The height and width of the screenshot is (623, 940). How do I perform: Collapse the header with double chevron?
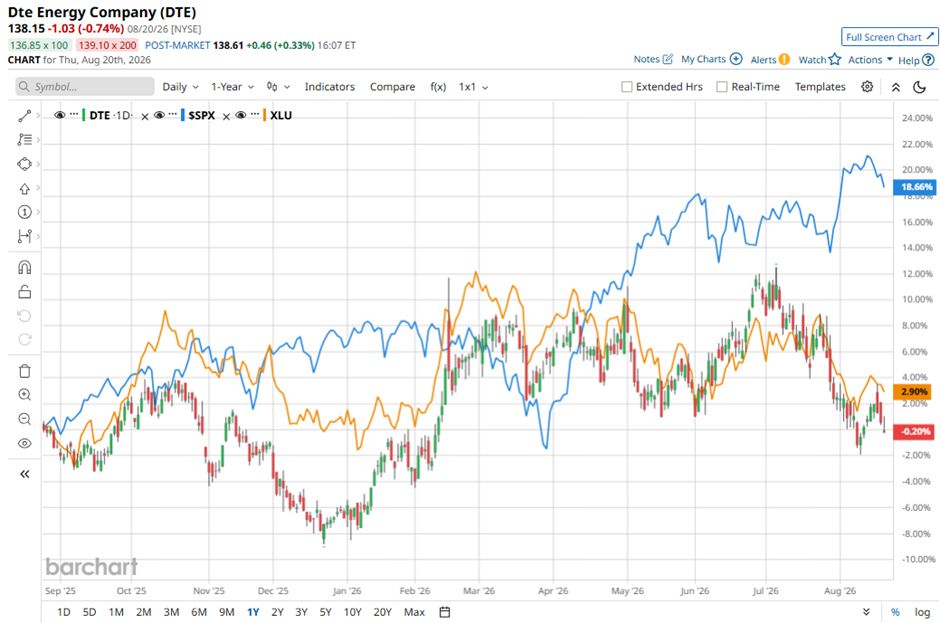(x=896, y=88)
